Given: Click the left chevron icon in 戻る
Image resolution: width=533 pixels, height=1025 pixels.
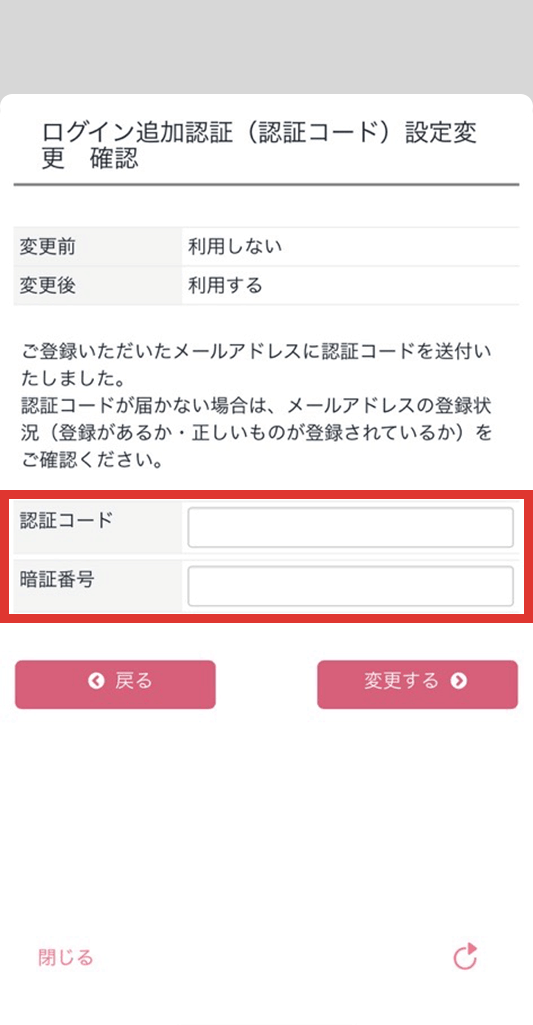Looking at the screenshot, I should pyautogui.click(x=96, y=681).
